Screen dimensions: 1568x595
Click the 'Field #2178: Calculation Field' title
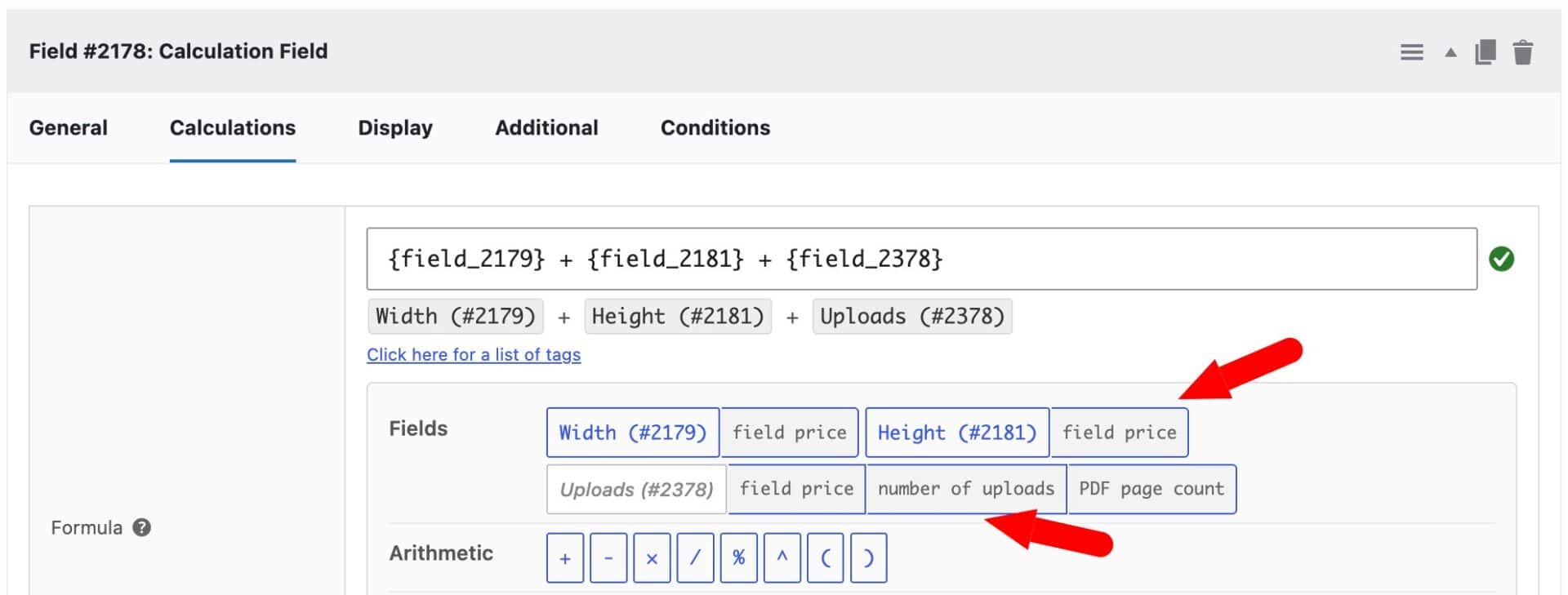click(x=178, y=51)
